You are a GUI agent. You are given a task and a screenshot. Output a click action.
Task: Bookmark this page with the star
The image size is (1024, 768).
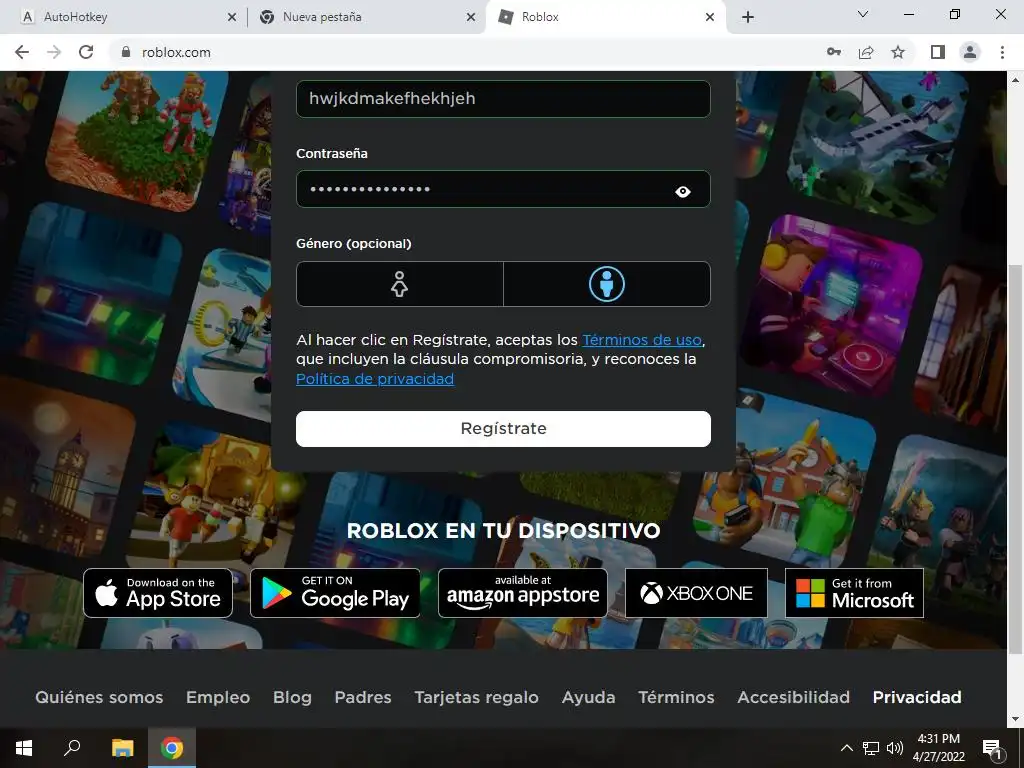898,52
